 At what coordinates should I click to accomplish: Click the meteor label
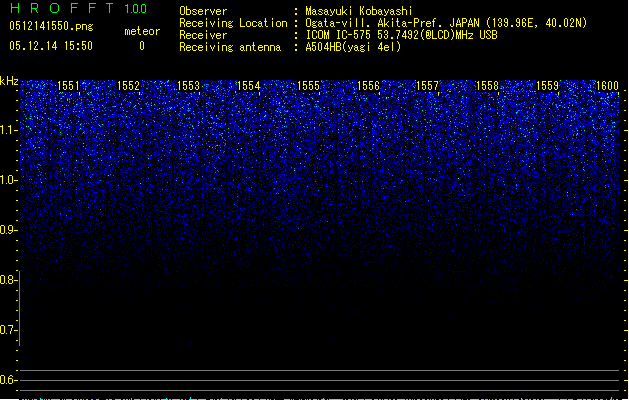(142, 31)
